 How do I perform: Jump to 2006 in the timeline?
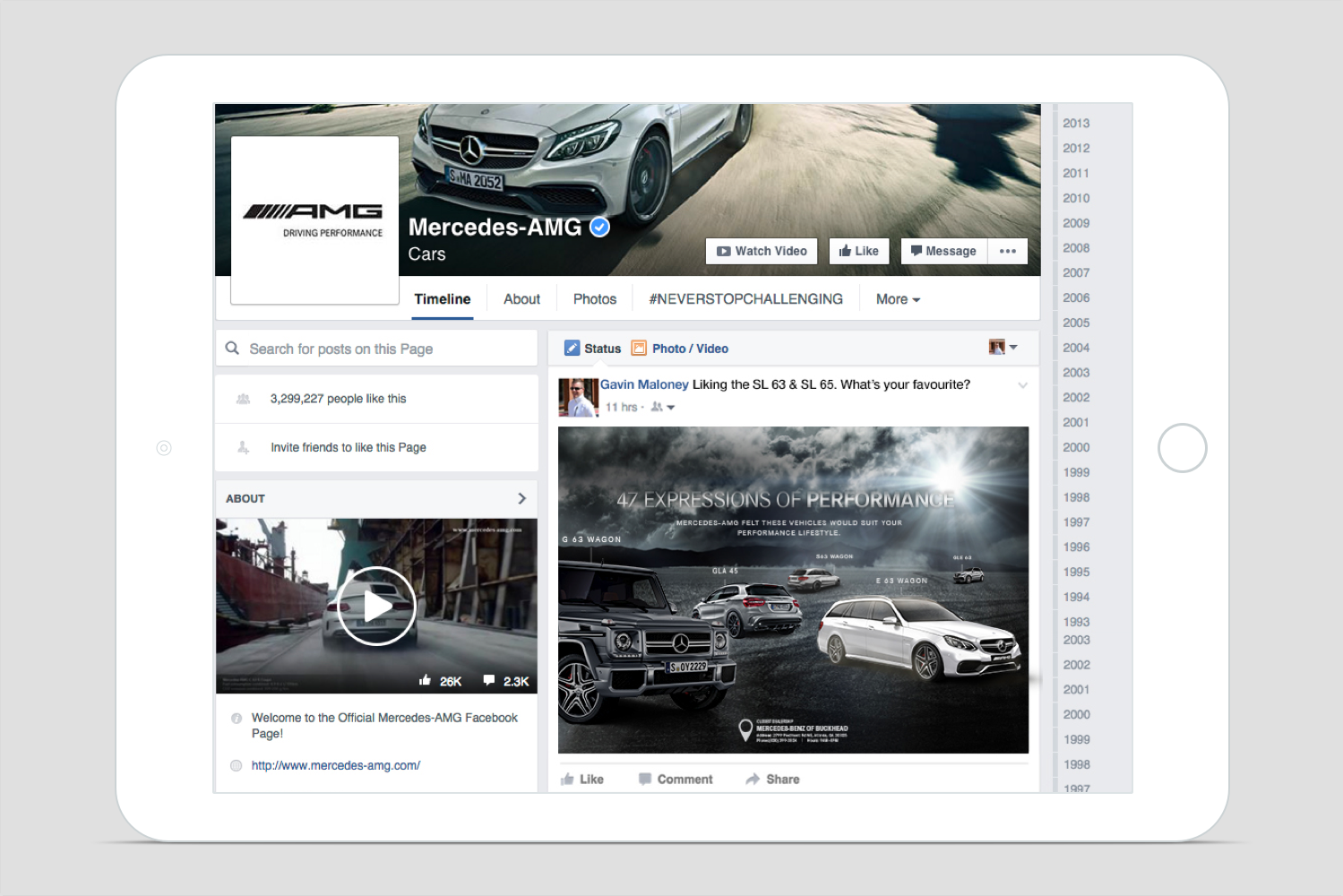click(1076, 298)
